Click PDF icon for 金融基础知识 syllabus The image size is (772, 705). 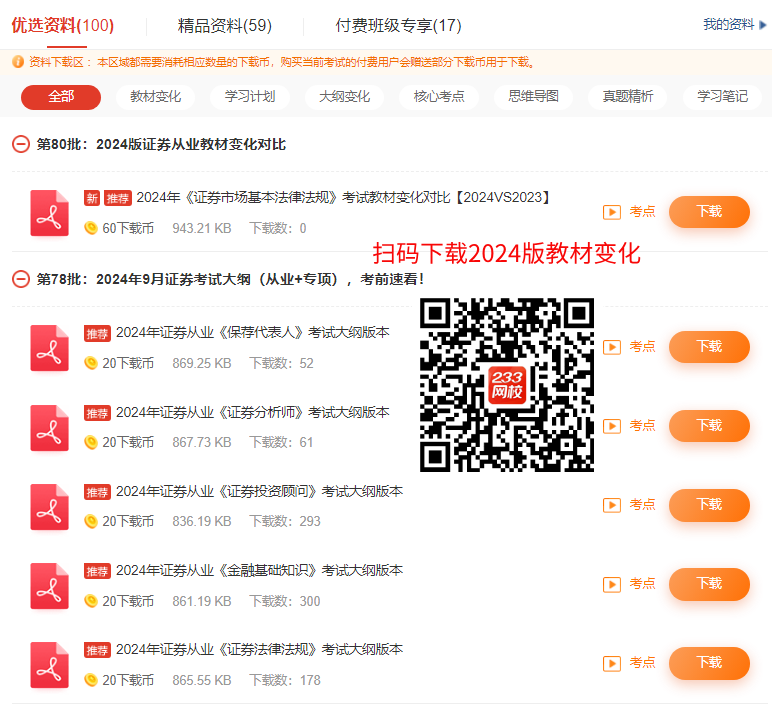pyautogui.click(x=49, y=585)
